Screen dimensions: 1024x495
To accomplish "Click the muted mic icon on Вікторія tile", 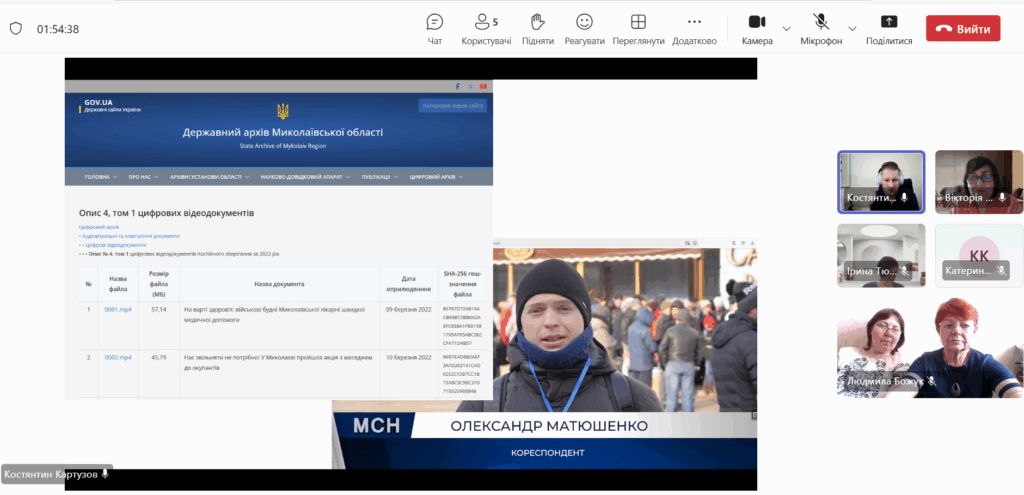I will (x=1001, y=197).
